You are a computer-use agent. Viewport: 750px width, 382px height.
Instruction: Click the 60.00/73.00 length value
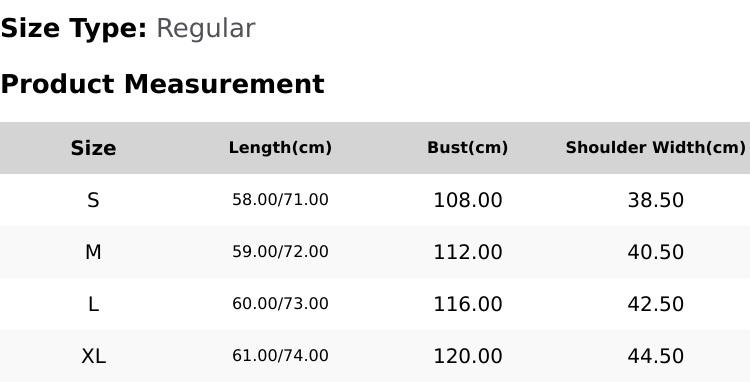click(x=280, y=304)
